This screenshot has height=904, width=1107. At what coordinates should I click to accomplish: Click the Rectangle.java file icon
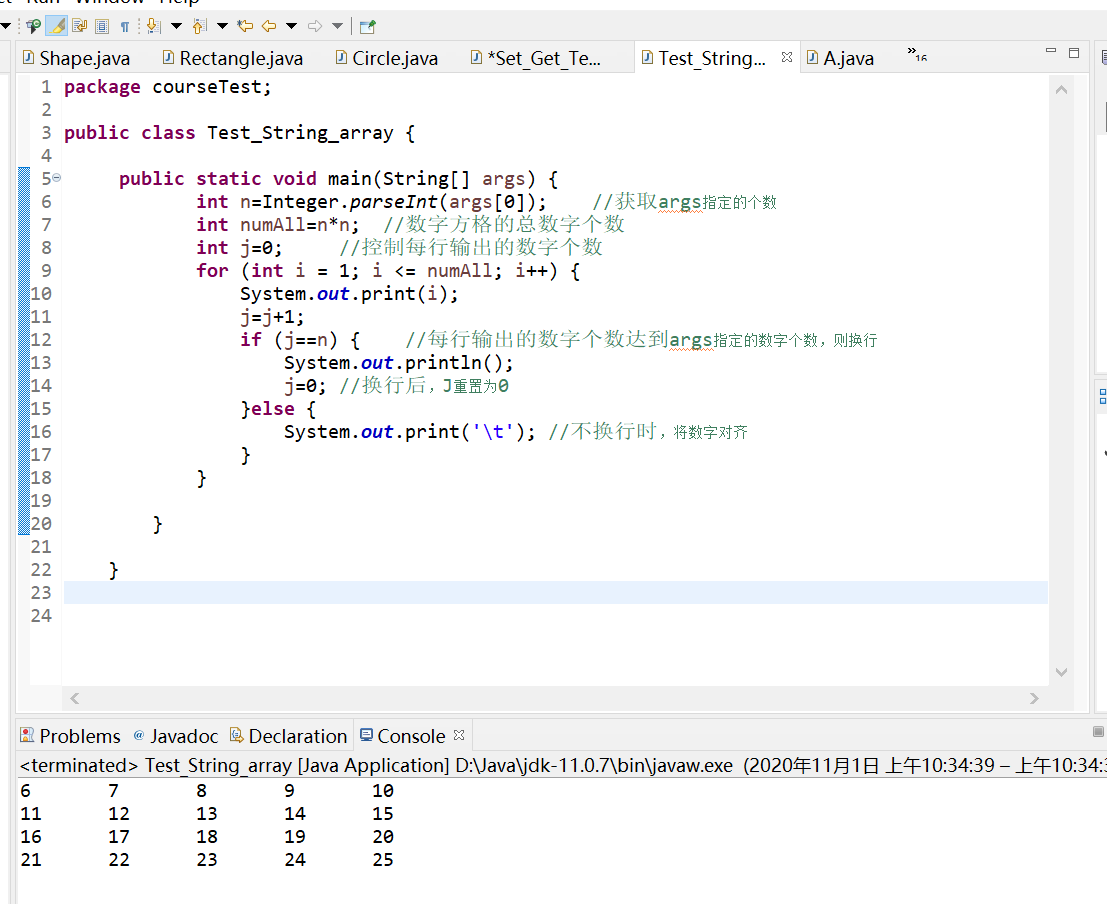168,57
